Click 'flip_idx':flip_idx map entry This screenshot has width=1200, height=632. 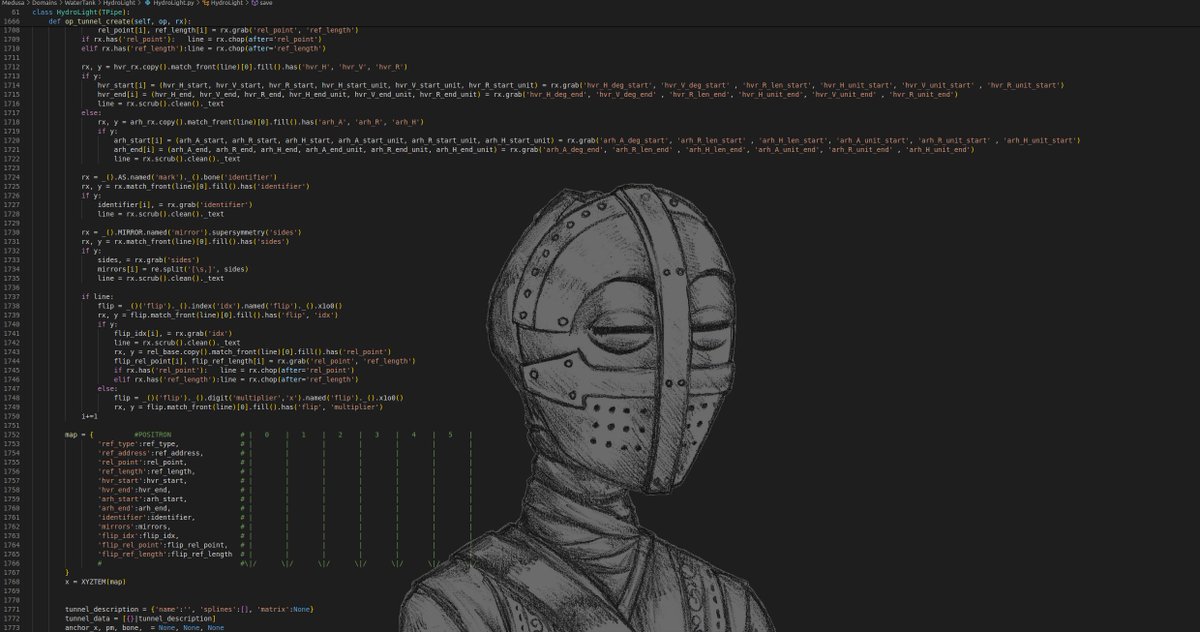point(138,536)
